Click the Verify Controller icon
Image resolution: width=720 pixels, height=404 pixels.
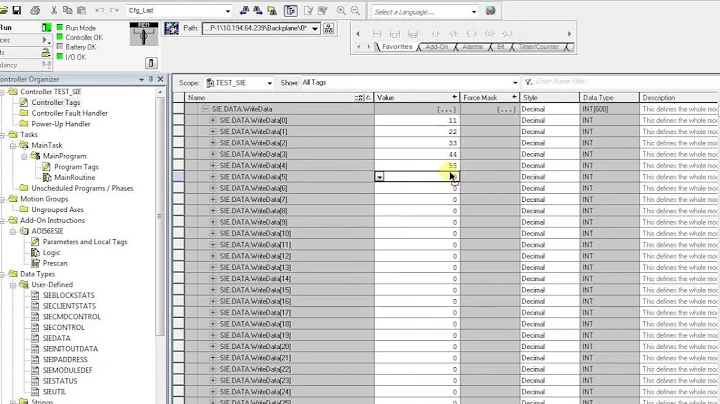click(x=322, y=10)
